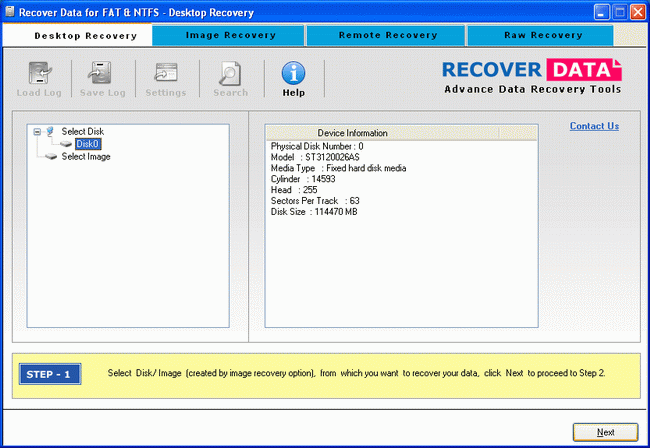650x448 pixels.
Task: Click the Save Log toolbar icon
Action: coord(101,75)
